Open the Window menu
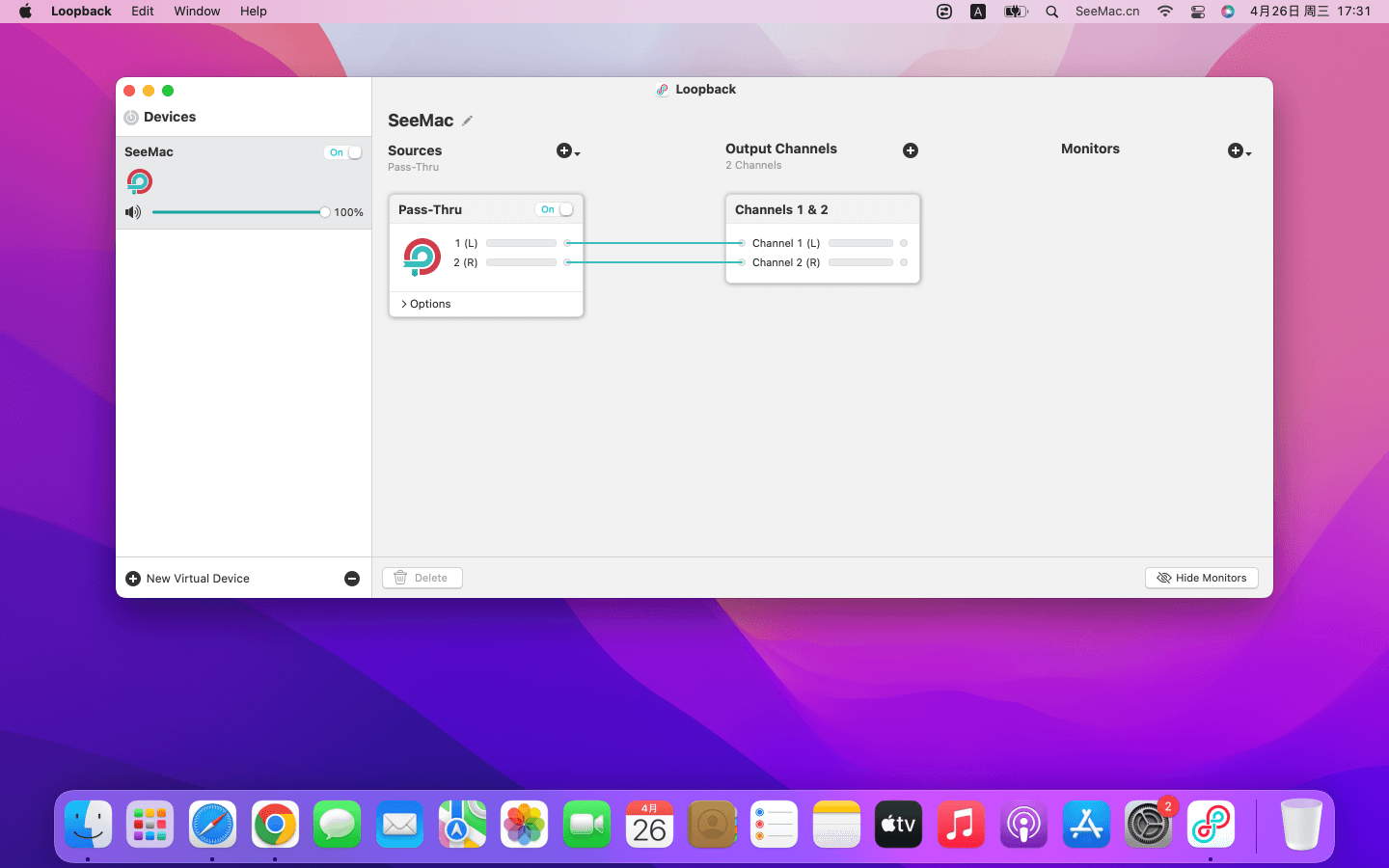Image resolution: width=1389 pixels, height=868 pixels. tap(197, 12)
